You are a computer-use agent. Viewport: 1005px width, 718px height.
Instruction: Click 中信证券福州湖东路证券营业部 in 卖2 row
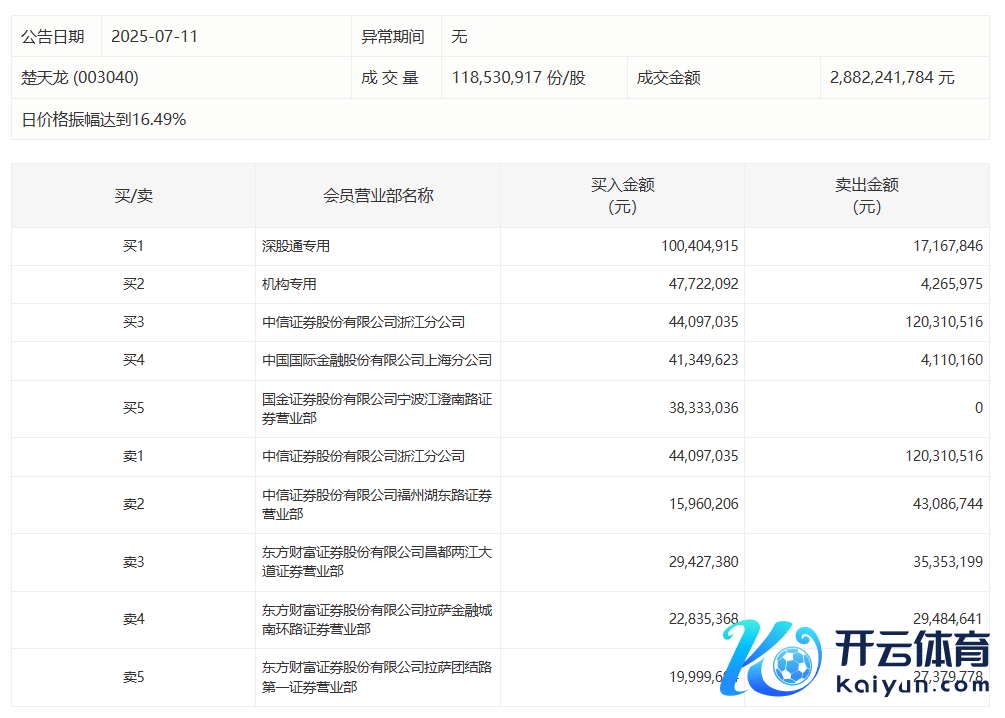(377, 504)
